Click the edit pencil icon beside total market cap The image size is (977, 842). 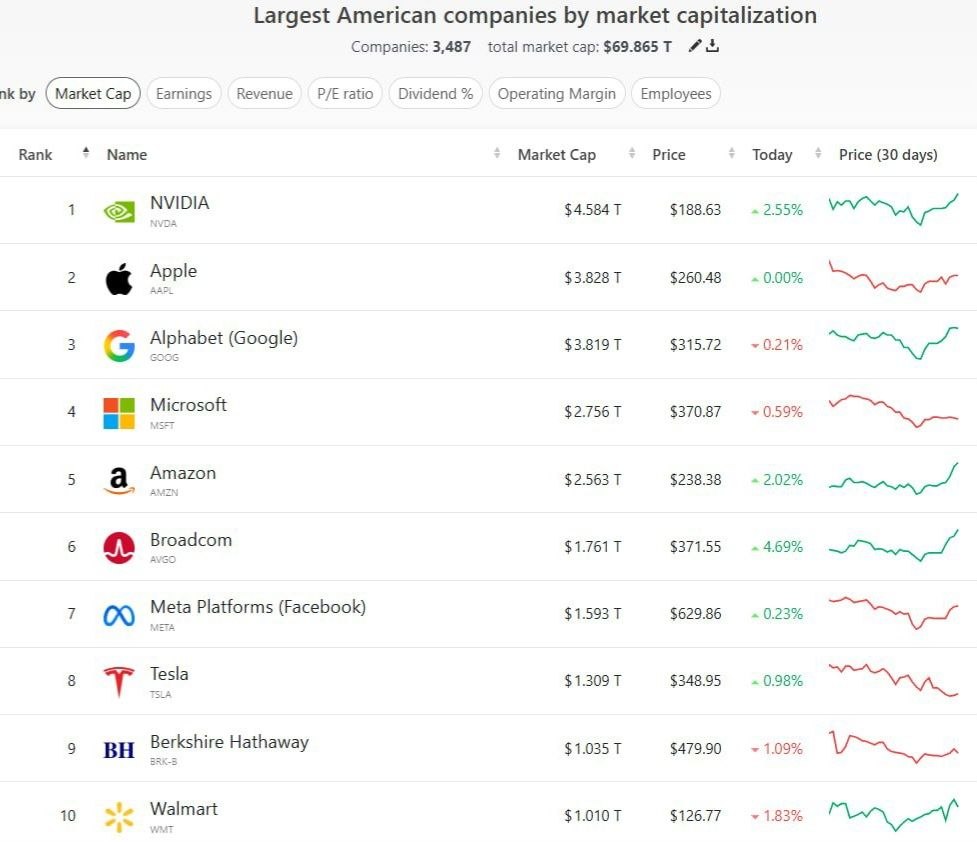point(696,47)
